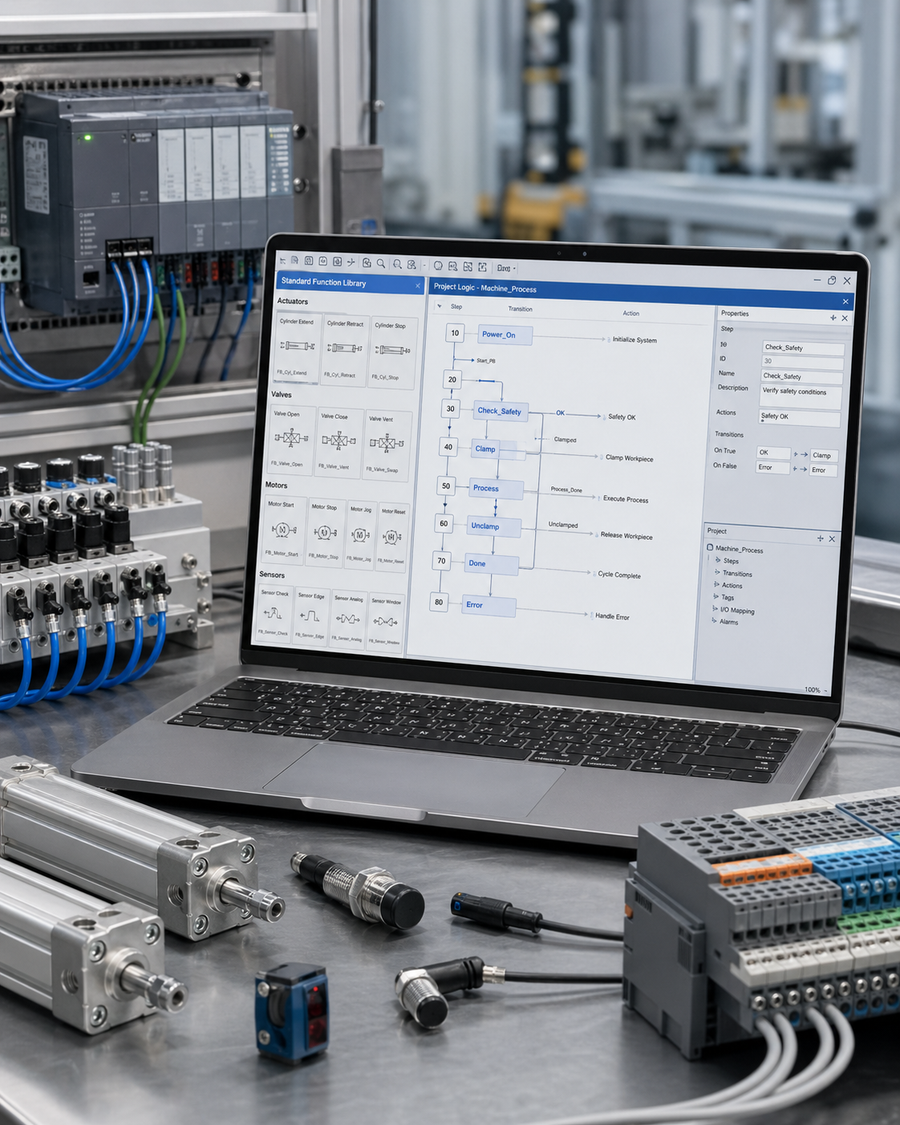Select the Cylinder Stop function block

click(x=391, y=352)
